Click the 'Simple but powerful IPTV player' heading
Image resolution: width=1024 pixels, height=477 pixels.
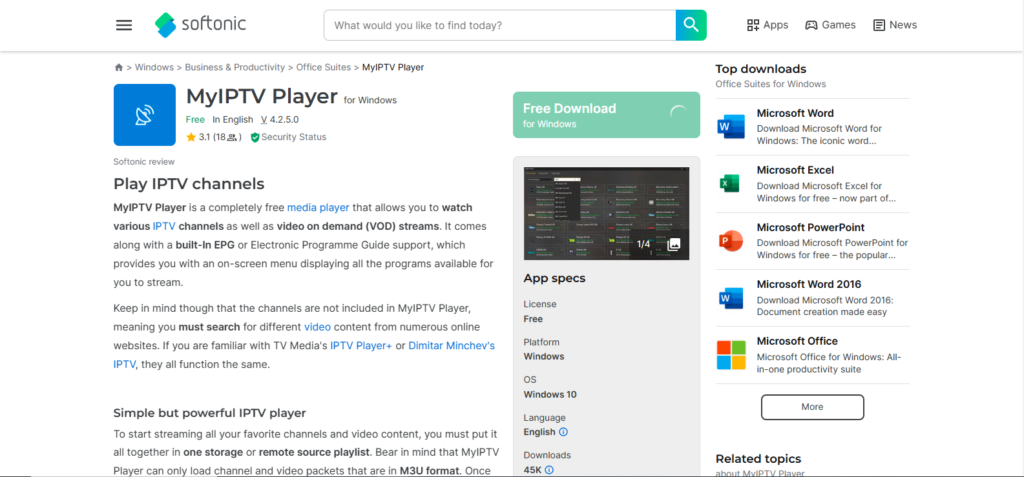(210, 413)
